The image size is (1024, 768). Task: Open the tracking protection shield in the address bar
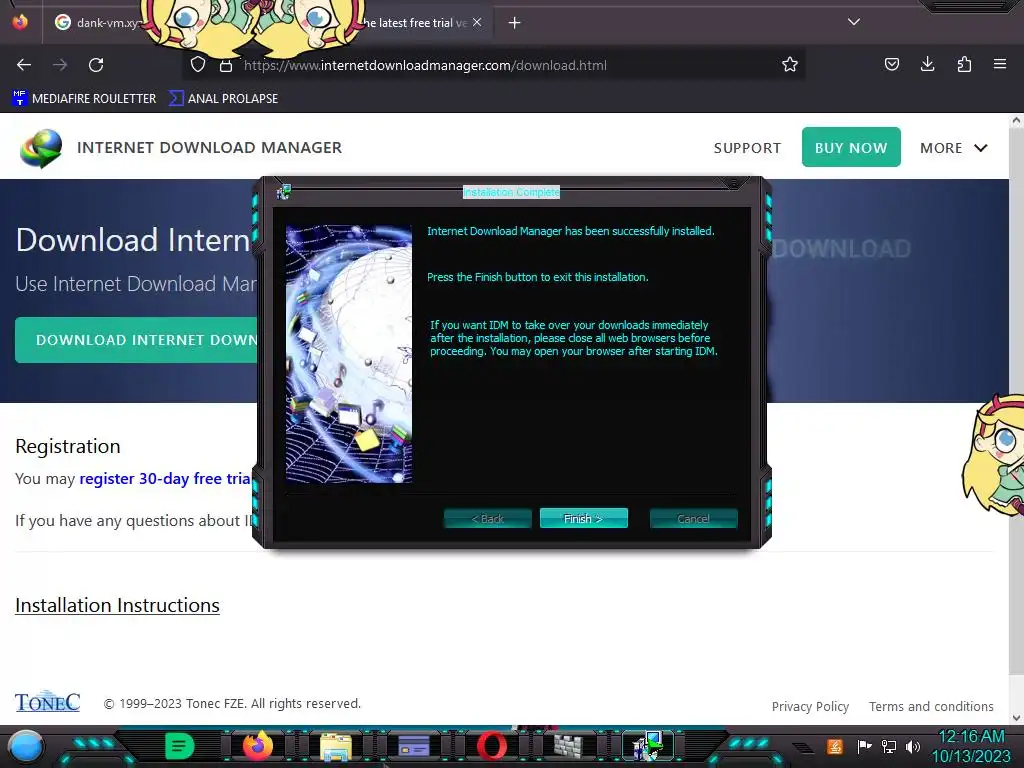pos(198,65)
